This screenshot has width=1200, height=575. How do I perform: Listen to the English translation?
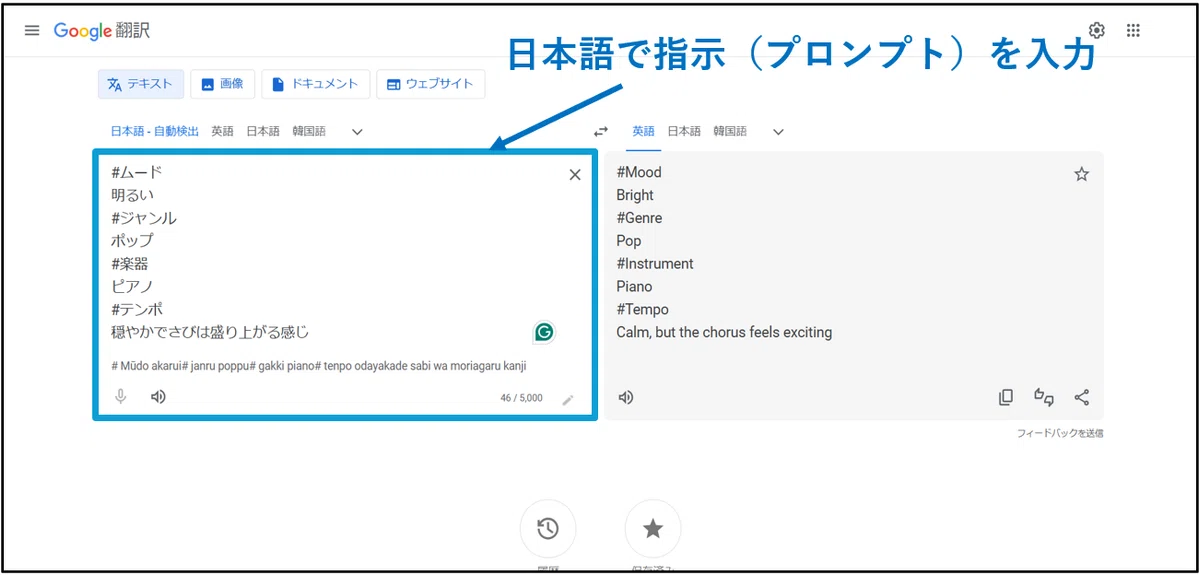coord(626,397)
